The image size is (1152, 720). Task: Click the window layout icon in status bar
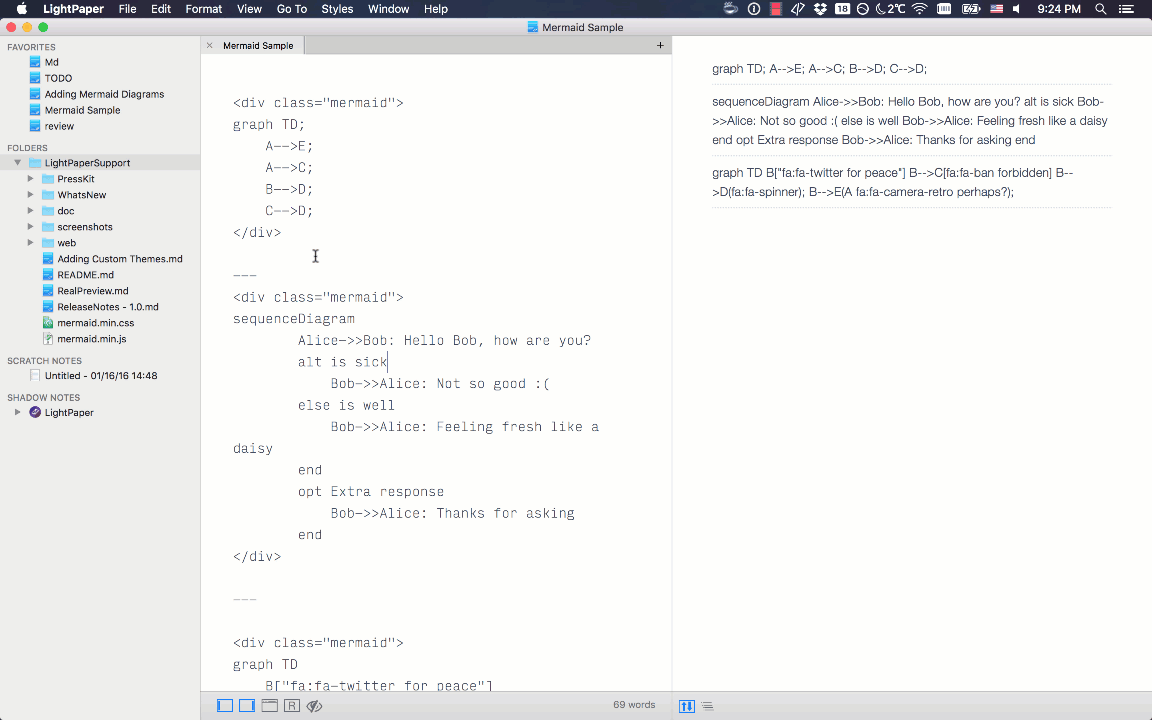pos(270,705)
